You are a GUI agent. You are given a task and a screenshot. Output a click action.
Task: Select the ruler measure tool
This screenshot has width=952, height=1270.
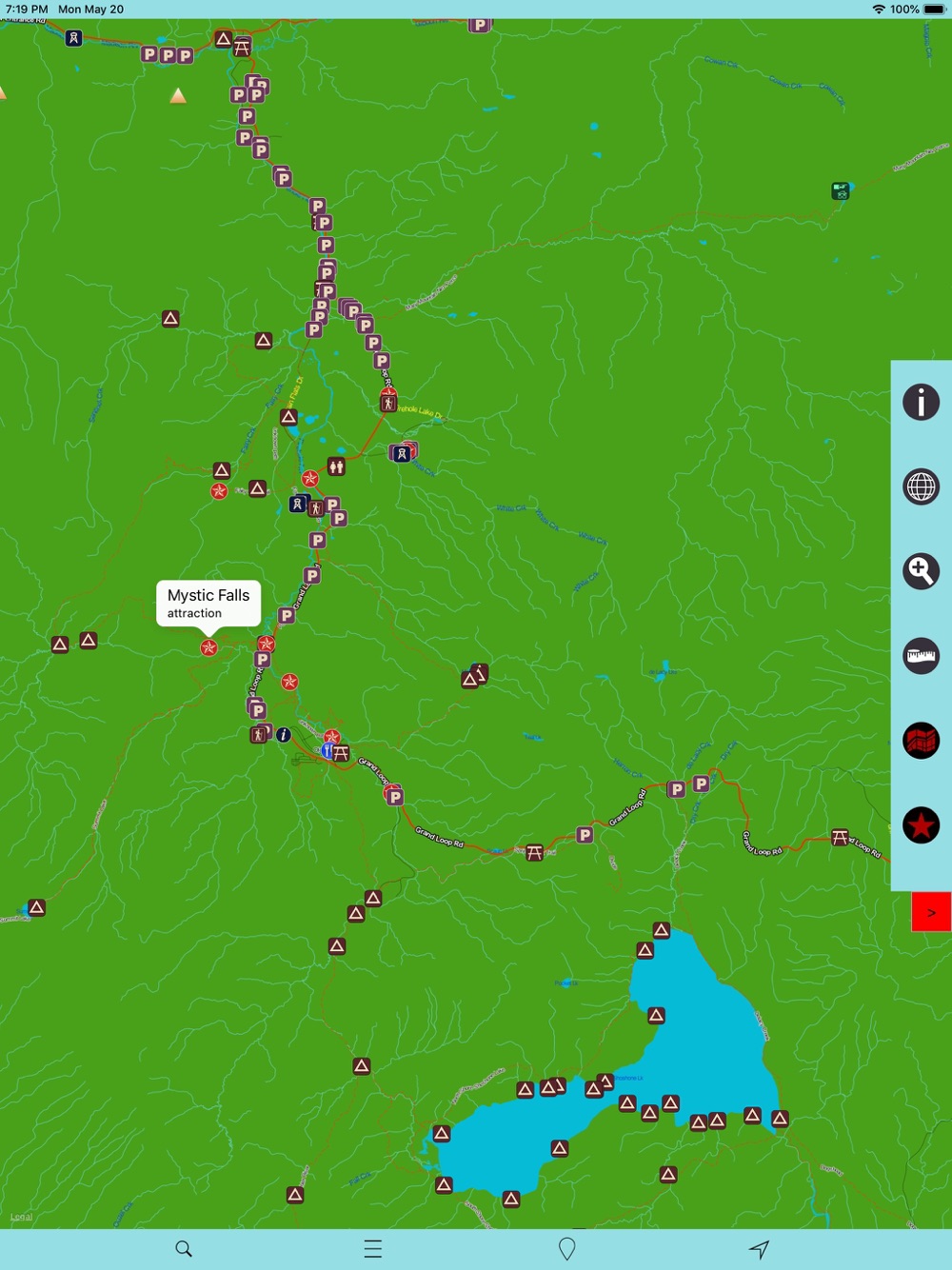click(921, 656)
